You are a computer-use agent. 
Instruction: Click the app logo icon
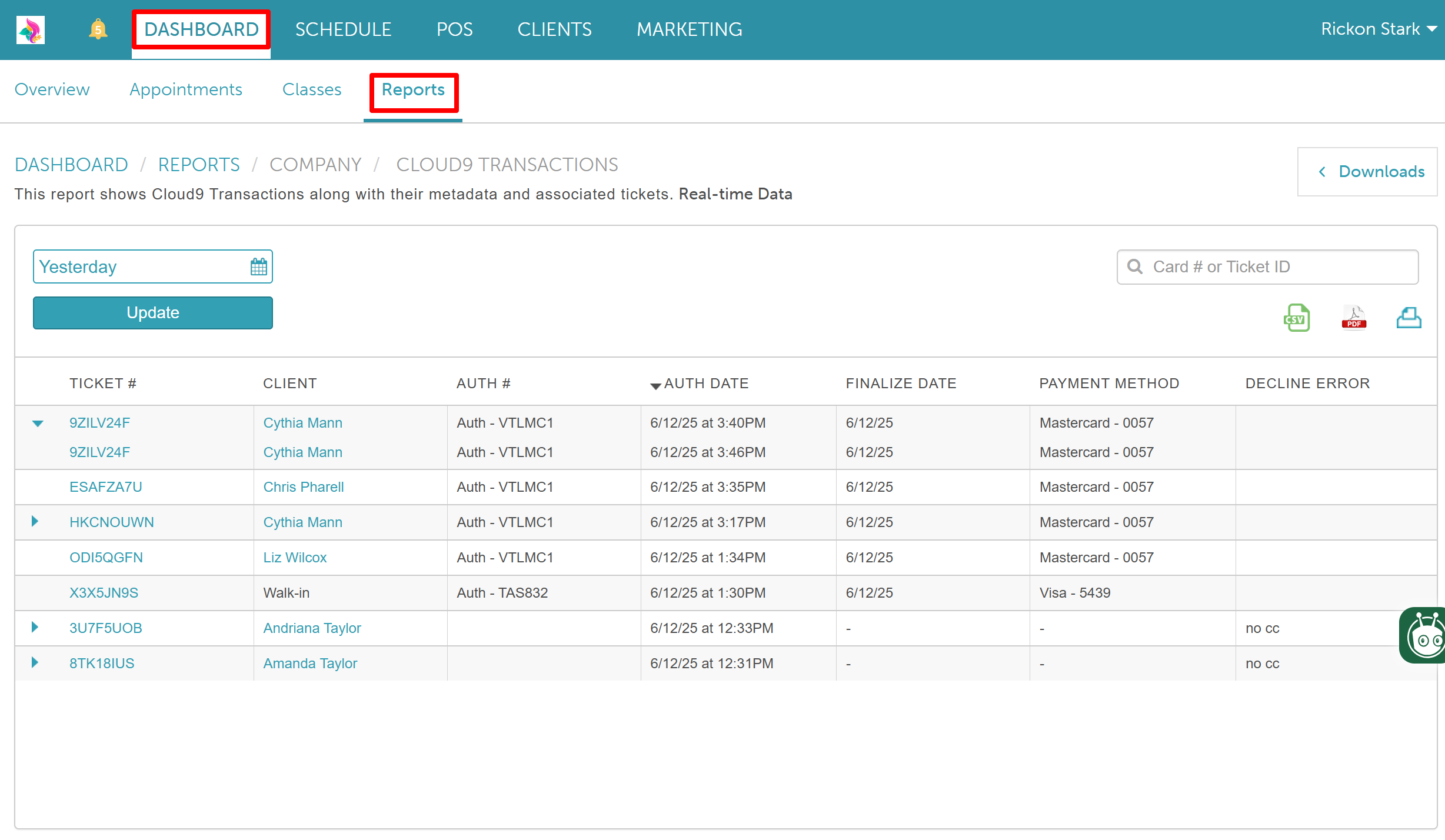click(31, 29)
